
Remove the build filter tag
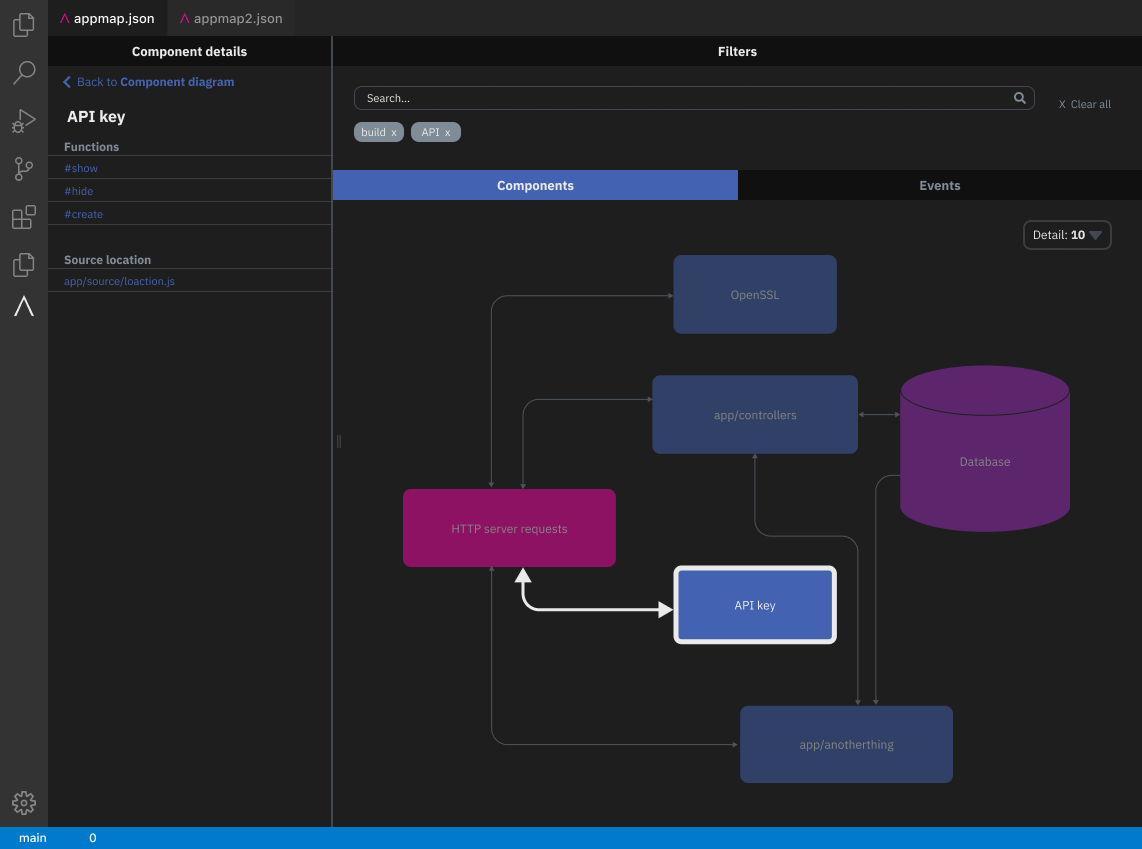coord(394,131)
